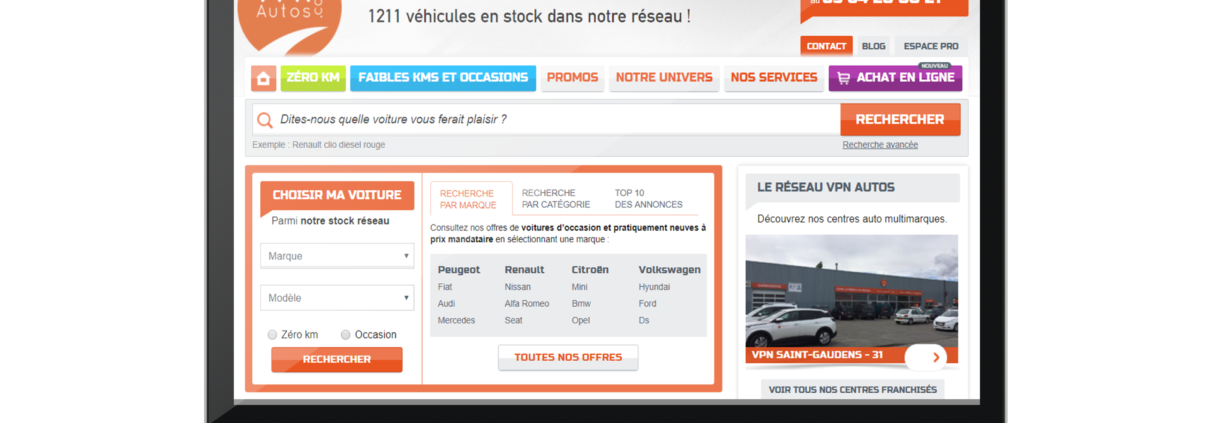The height and width of the screenshot is (423, 1210).
Task: Click the CHOISIR MA VOITURE heading
Action: click(337, 195)
